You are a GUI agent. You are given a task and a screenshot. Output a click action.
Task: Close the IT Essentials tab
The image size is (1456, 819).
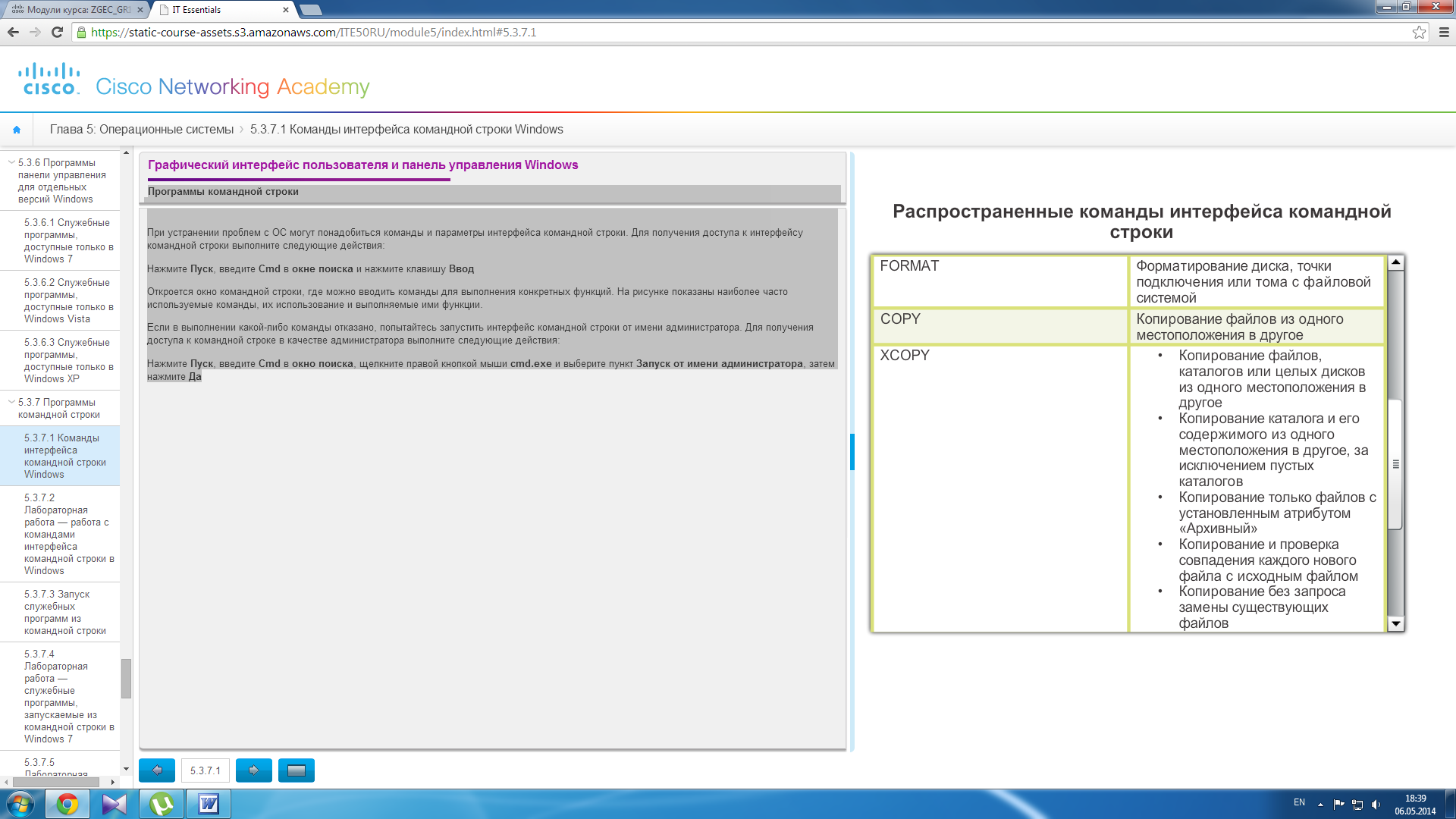tap(286, 10)
